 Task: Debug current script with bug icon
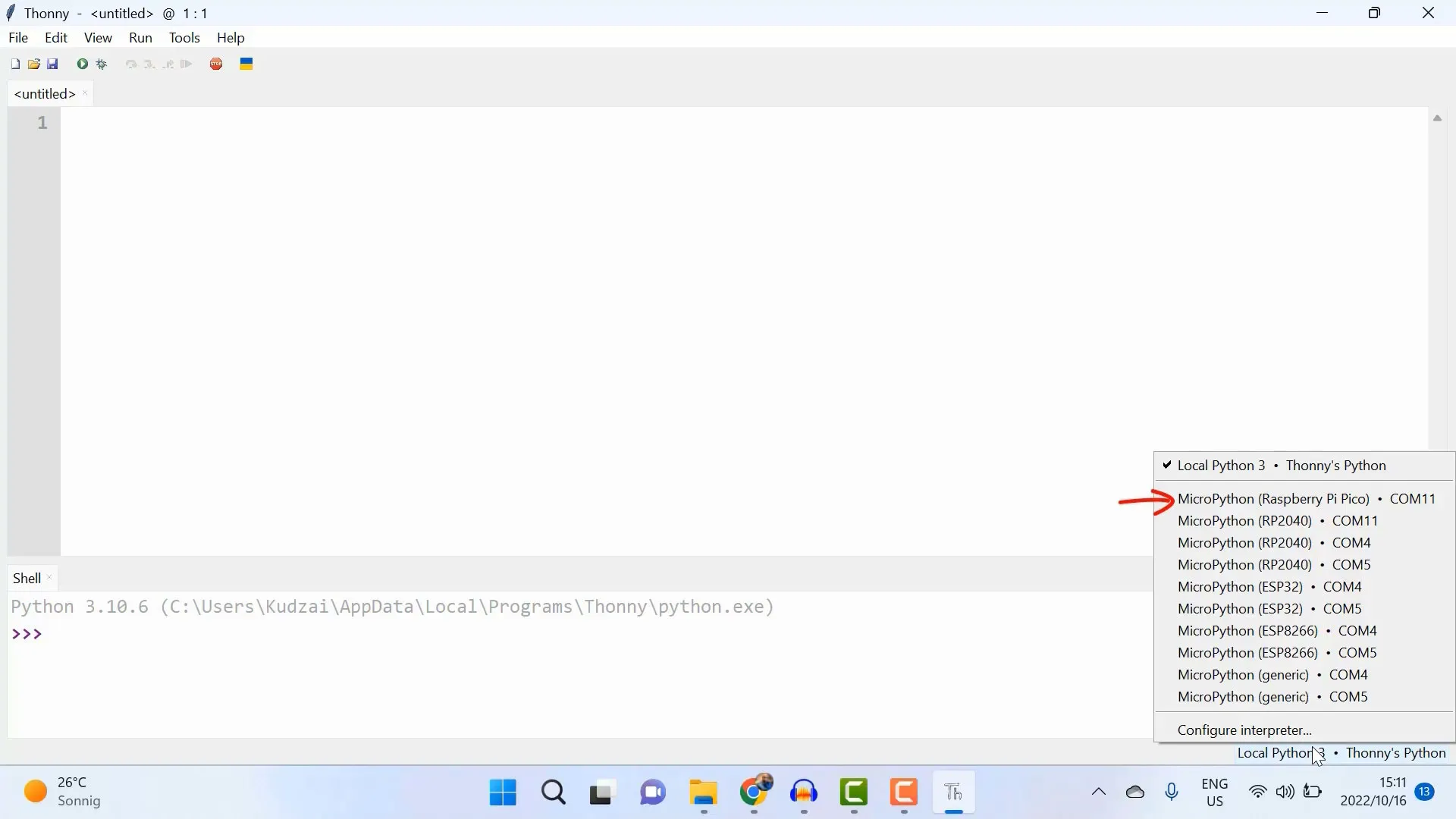click(x=102, y=64)
